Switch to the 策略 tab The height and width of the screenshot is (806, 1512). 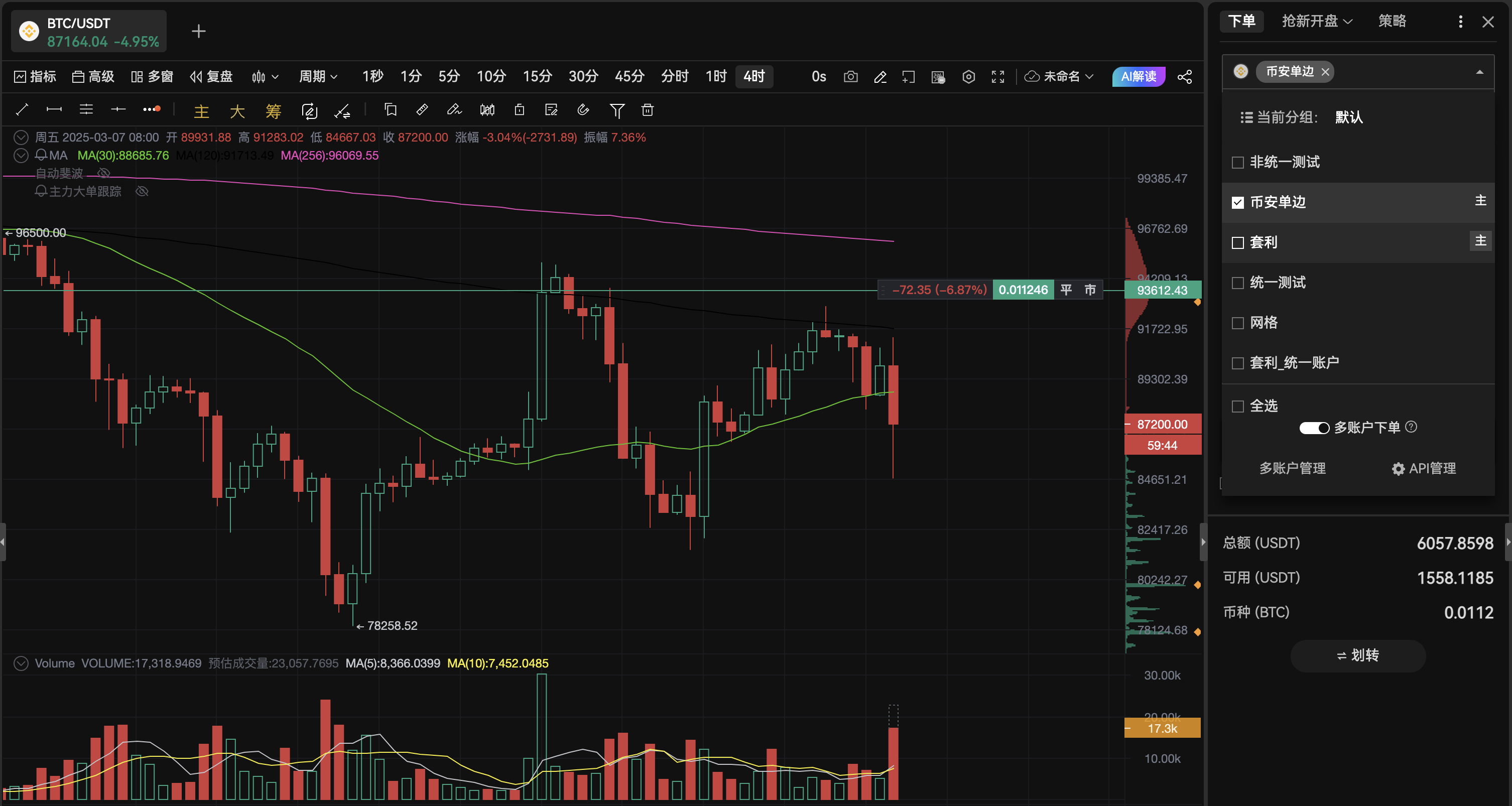[1392, 22]
